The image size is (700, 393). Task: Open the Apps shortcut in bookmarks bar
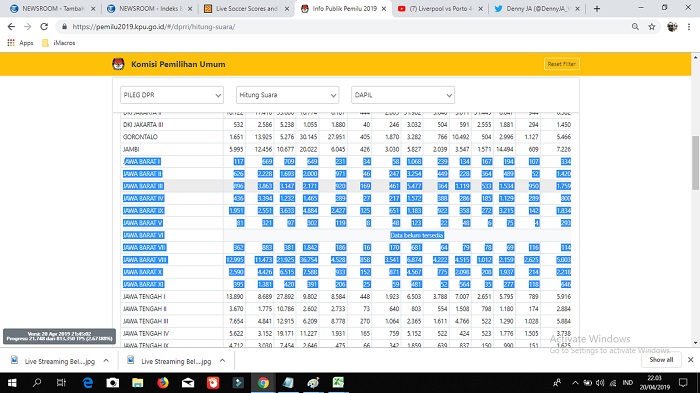pyautogui.click(x=20, y=43)
